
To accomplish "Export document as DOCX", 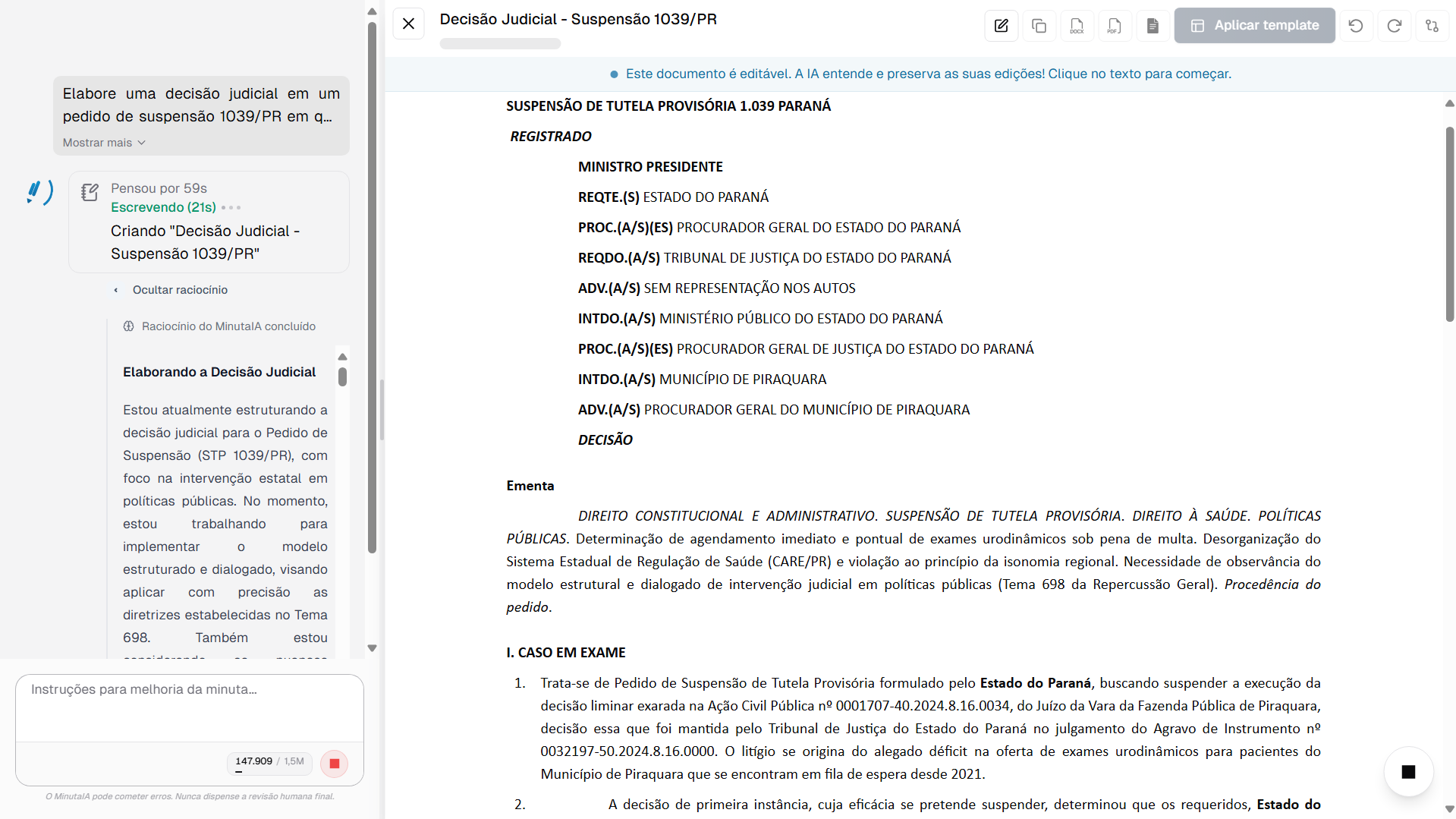I will tap(1077, 26).
